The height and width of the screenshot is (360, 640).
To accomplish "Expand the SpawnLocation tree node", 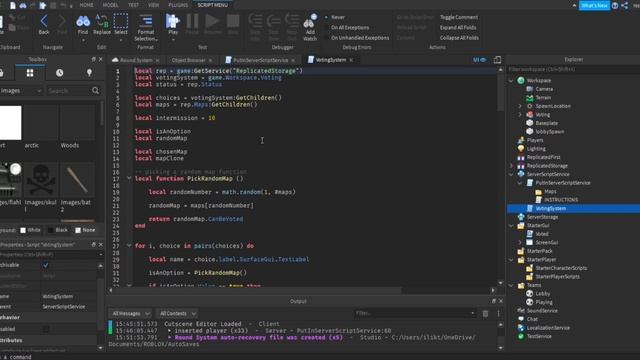I will [x=520, y=106].
